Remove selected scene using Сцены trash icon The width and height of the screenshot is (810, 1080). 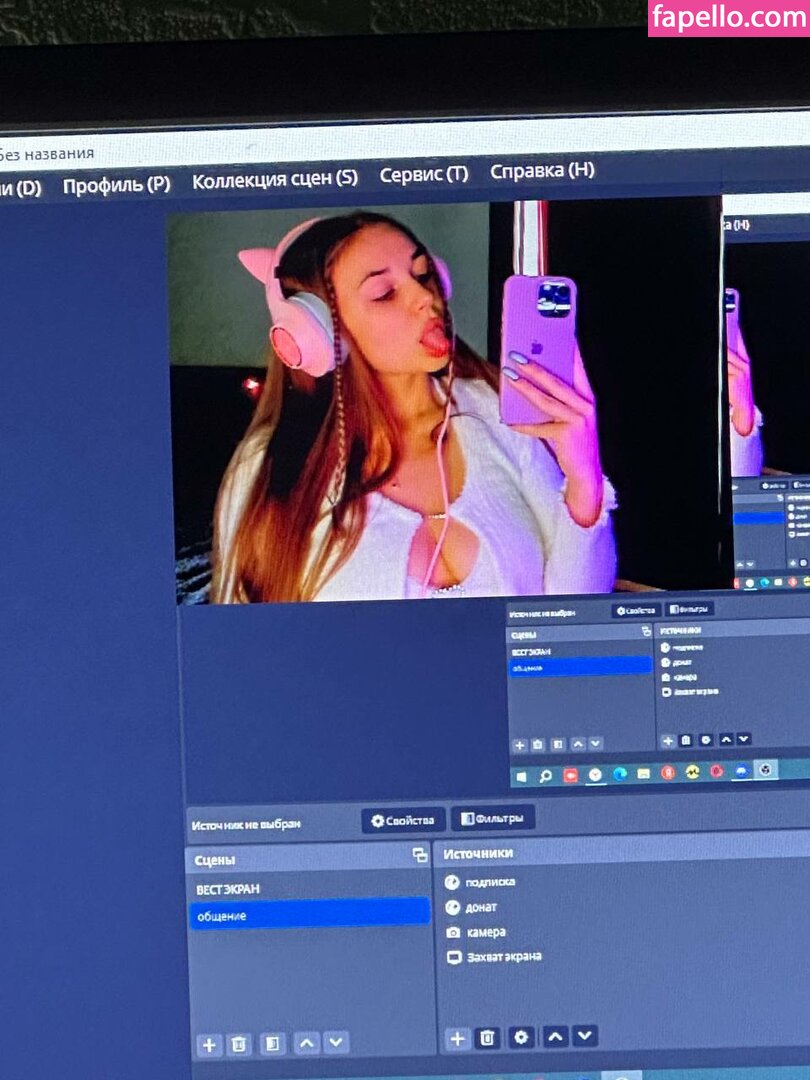(239, 1045)
